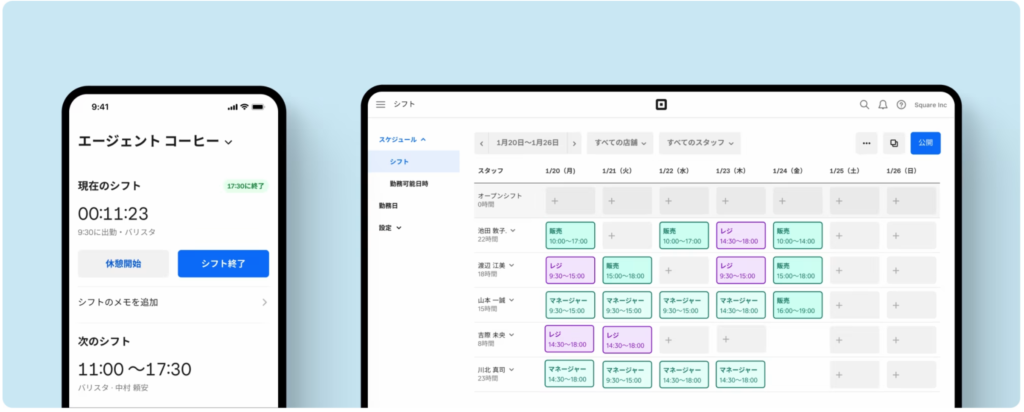Open search with the magnifier icon
Viewport: 1024px width, 412px height.
pos(864,104)
